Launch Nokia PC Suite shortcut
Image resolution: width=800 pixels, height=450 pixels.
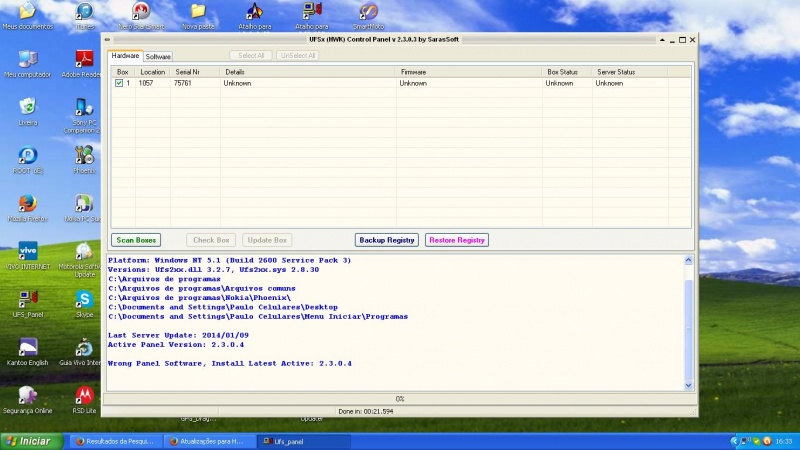83,208
